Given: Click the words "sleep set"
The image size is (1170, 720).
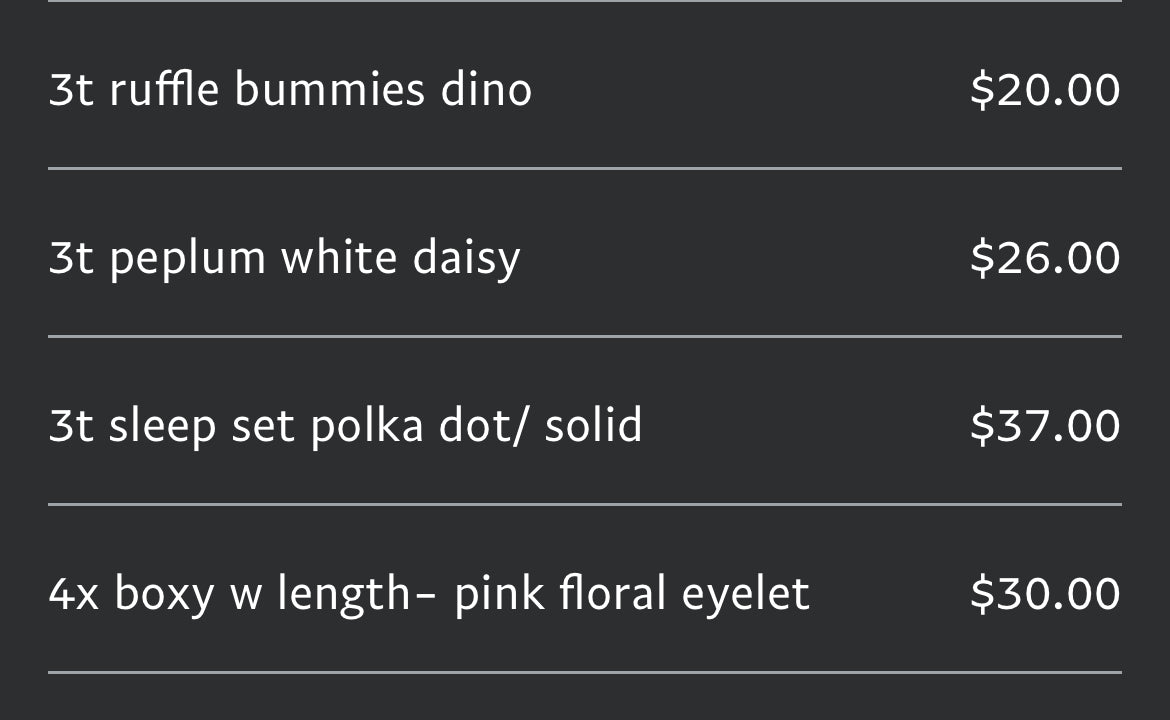Looking at the screenshot, I should coord(201,426).
